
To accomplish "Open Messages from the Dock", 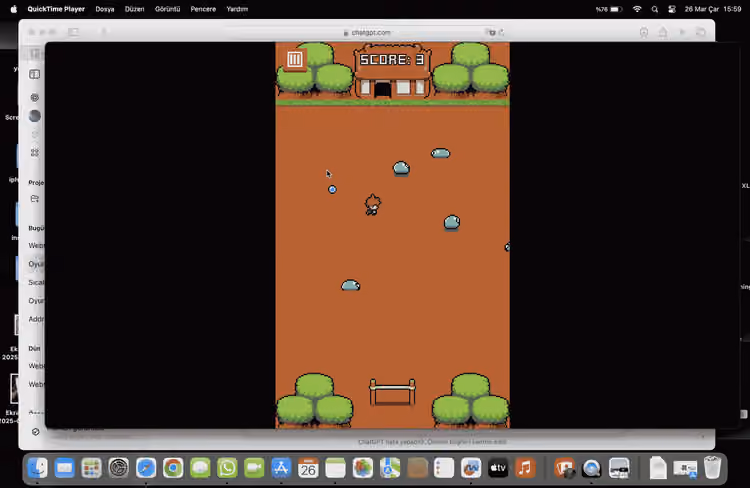I will coord(200,468).
